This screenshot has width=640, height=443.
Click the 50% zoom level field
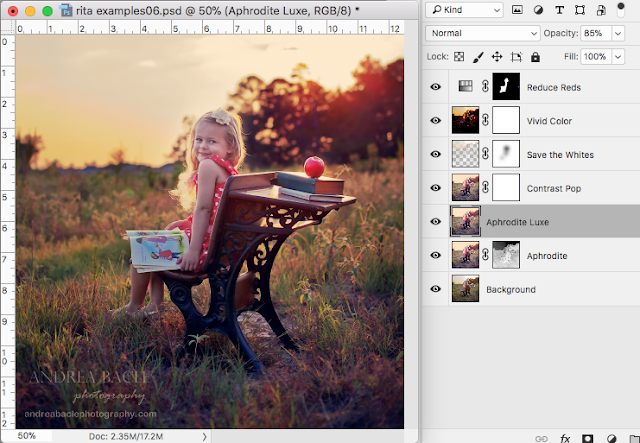pos(27,436)
